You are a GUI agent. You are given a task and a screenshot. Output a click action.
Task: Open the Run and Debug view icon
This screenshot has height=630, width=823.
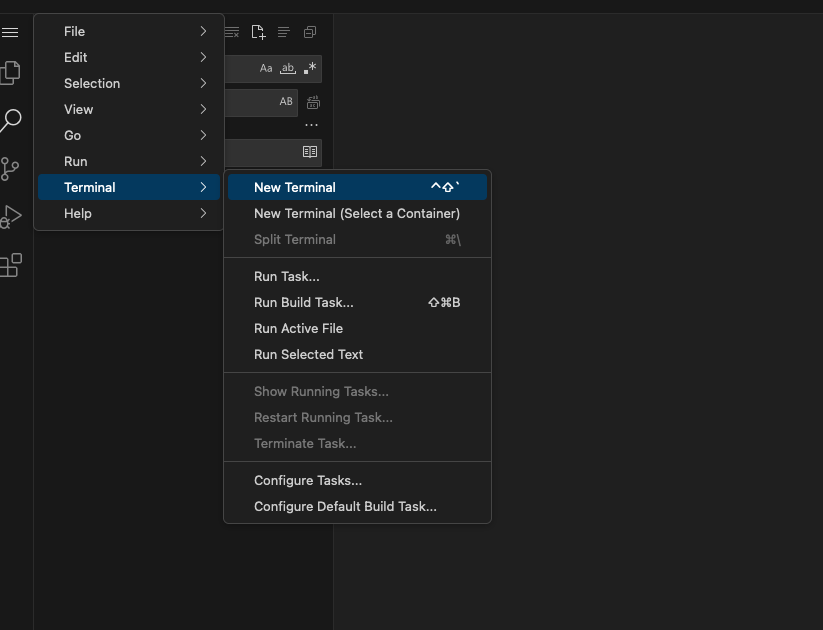point(10,216)
